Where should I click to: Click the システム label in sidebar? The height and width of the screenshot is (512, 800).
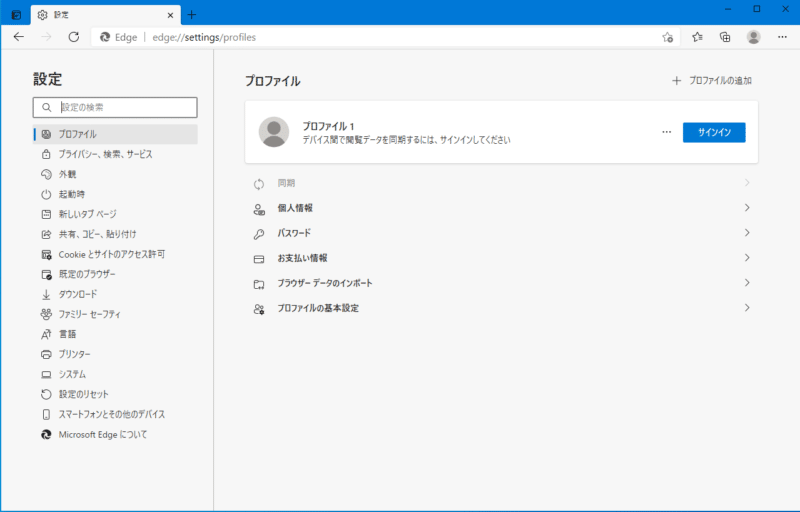click(72, 374)
